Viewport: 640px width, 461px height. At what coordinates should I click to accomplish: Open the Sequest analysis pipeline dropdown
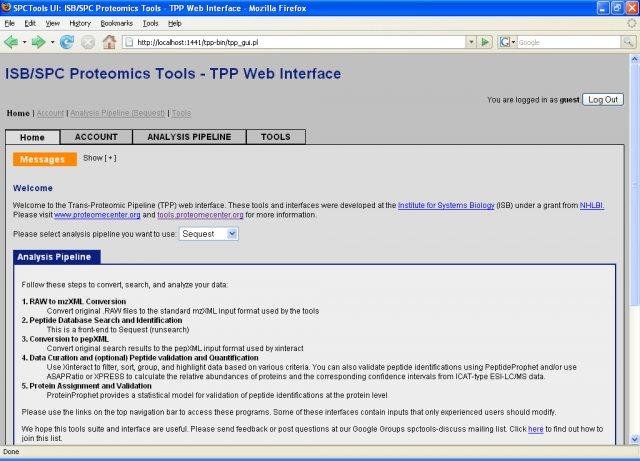[x=208, y=233]
